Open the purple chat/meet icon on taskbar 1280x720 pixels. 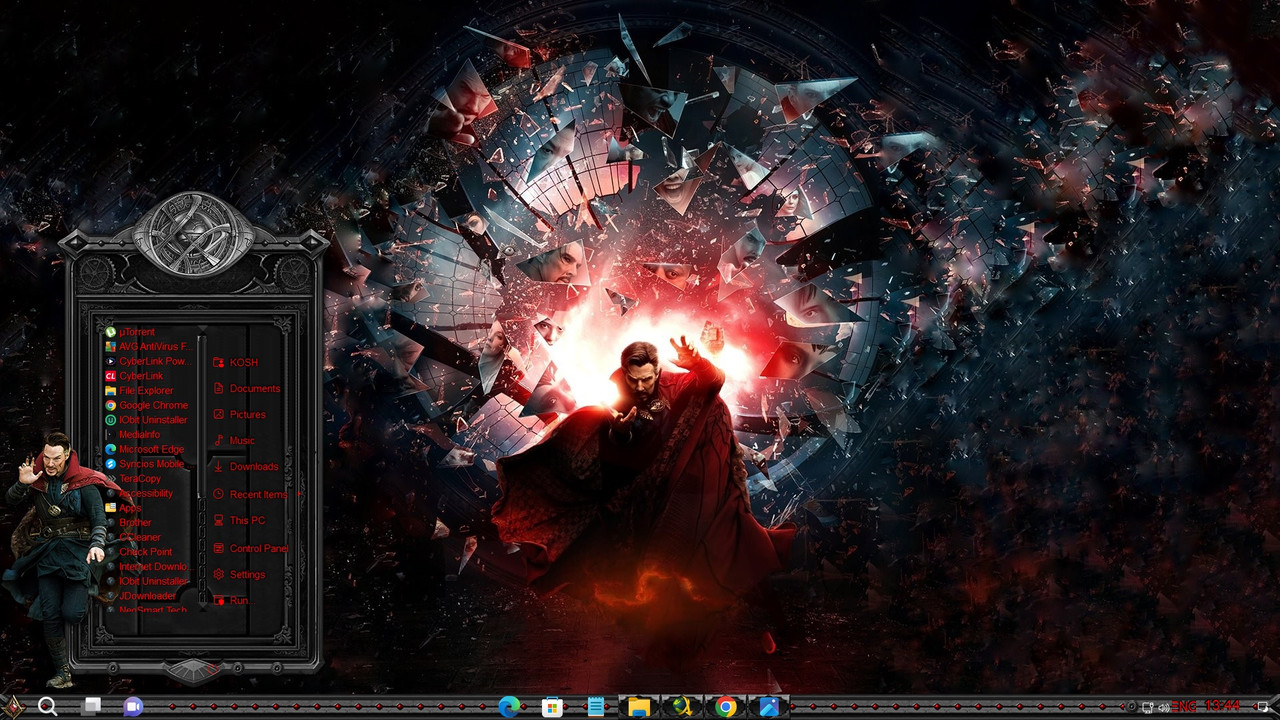[x=133, y=707]
